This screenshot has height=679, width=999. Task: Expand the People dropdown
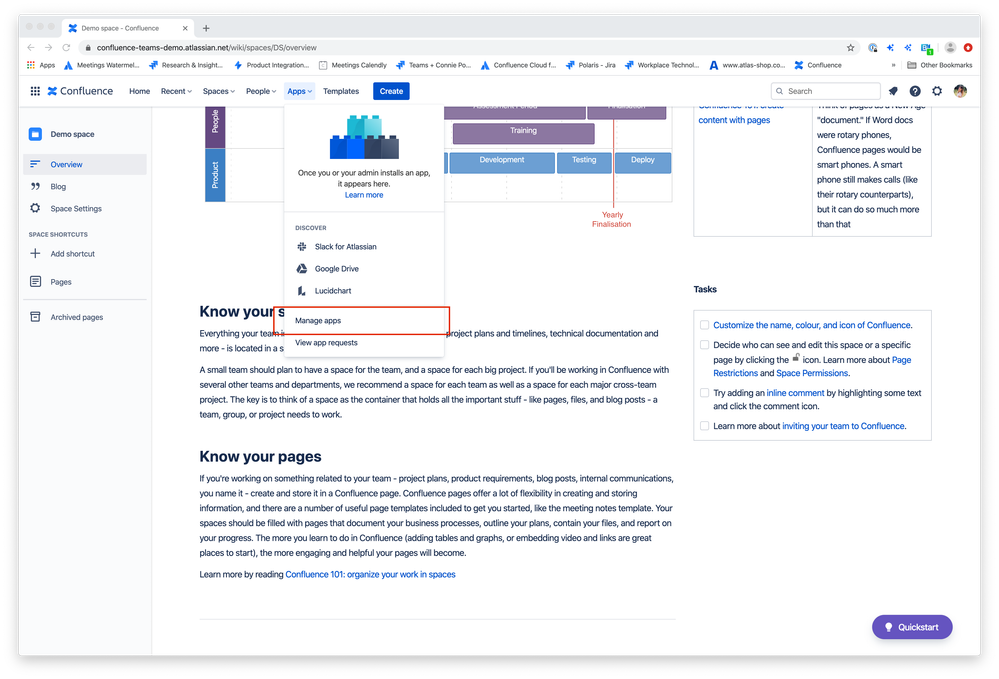(261, 91)
